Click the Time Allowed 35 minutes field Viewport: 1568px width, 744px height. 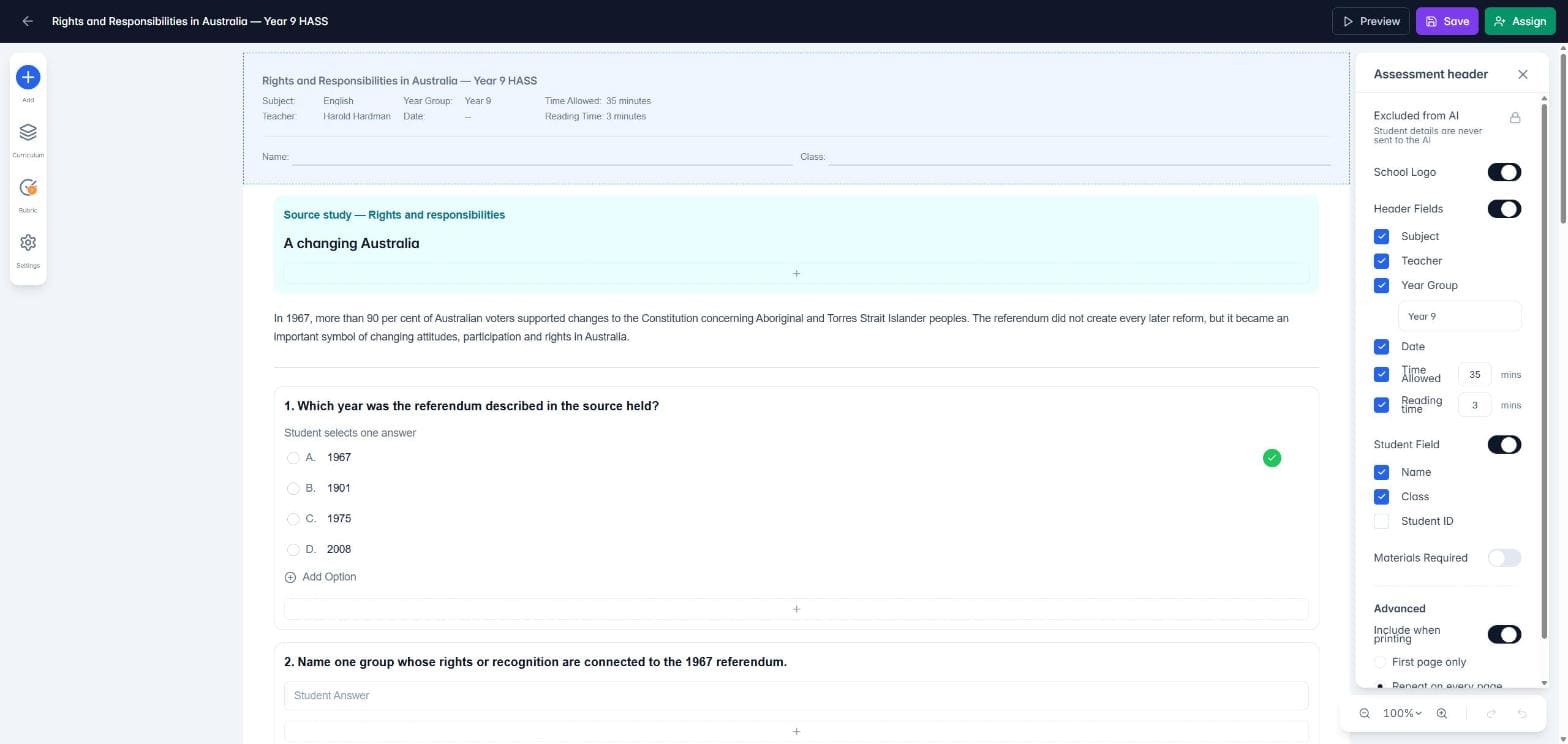[x=1474, y=375]
